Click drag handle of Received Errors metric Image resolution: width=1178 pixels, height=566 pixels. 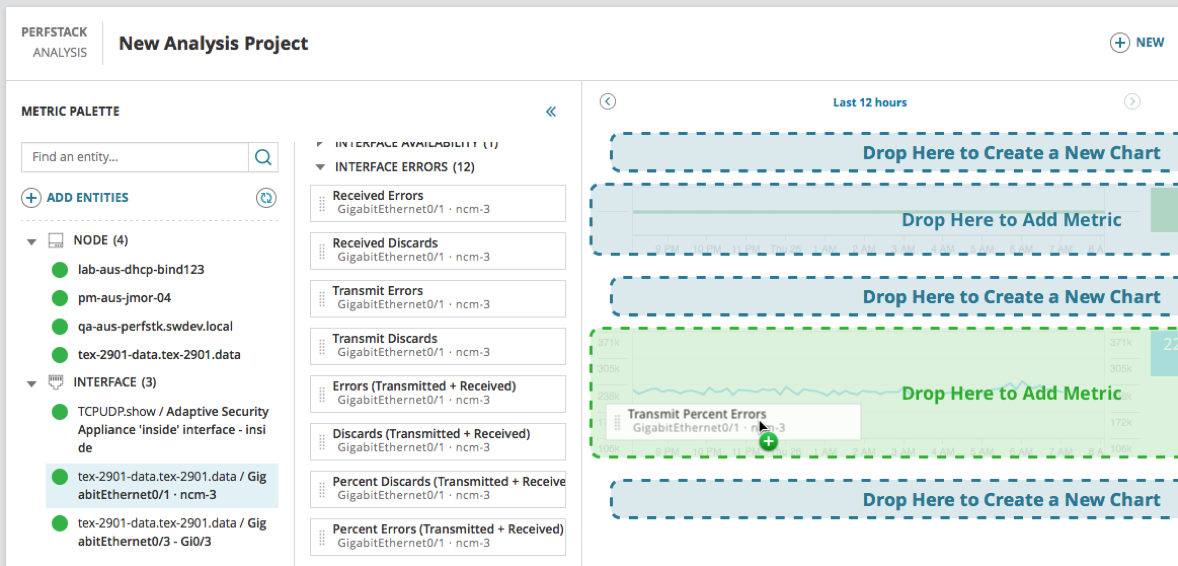322,202
